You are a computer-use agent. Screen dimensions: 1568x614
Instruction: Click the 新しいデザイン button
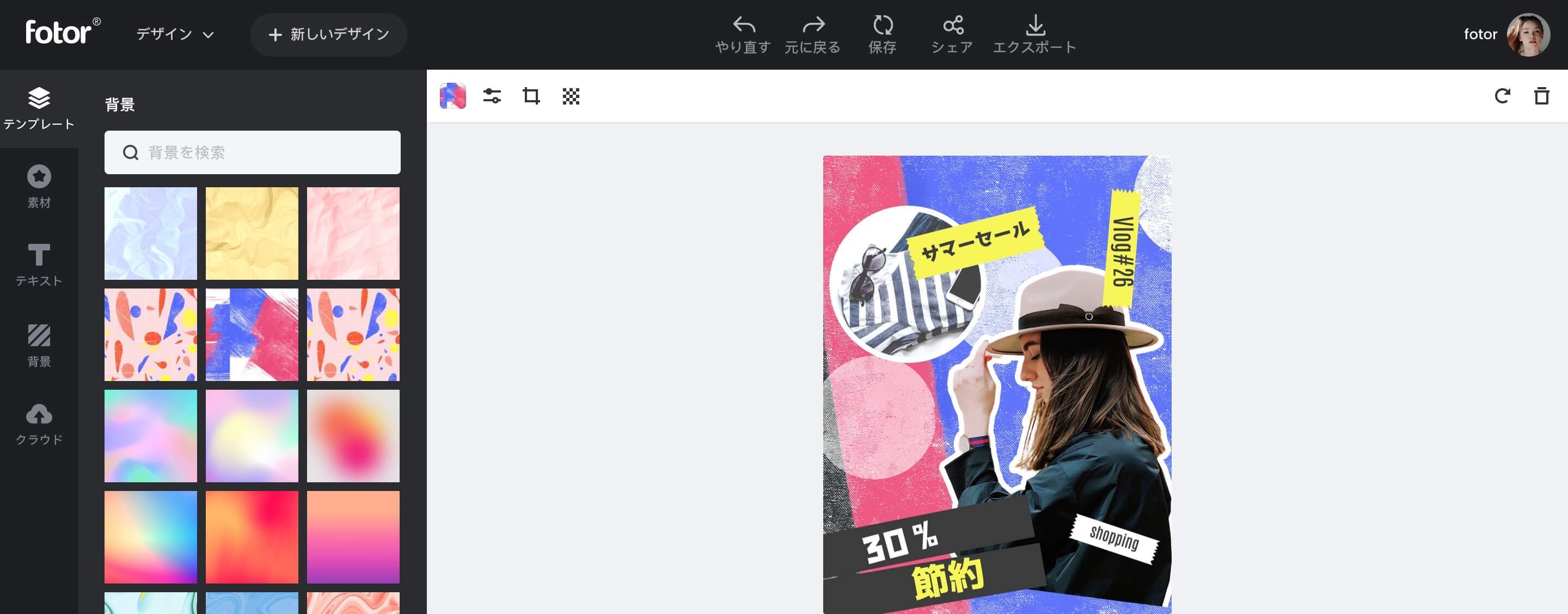pyautogui.click(x=329, y=35)
